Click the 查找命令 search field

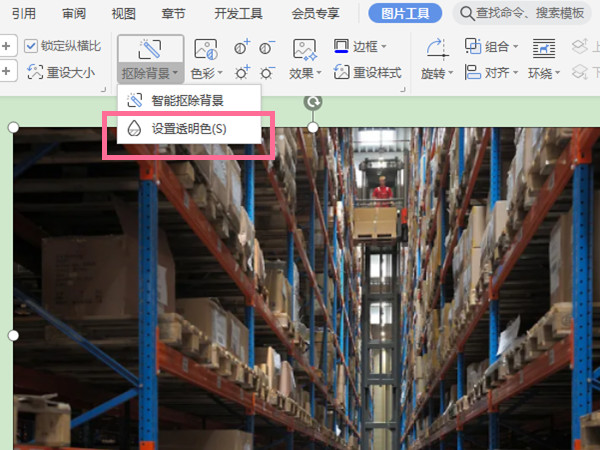click(x=523, y=14)
